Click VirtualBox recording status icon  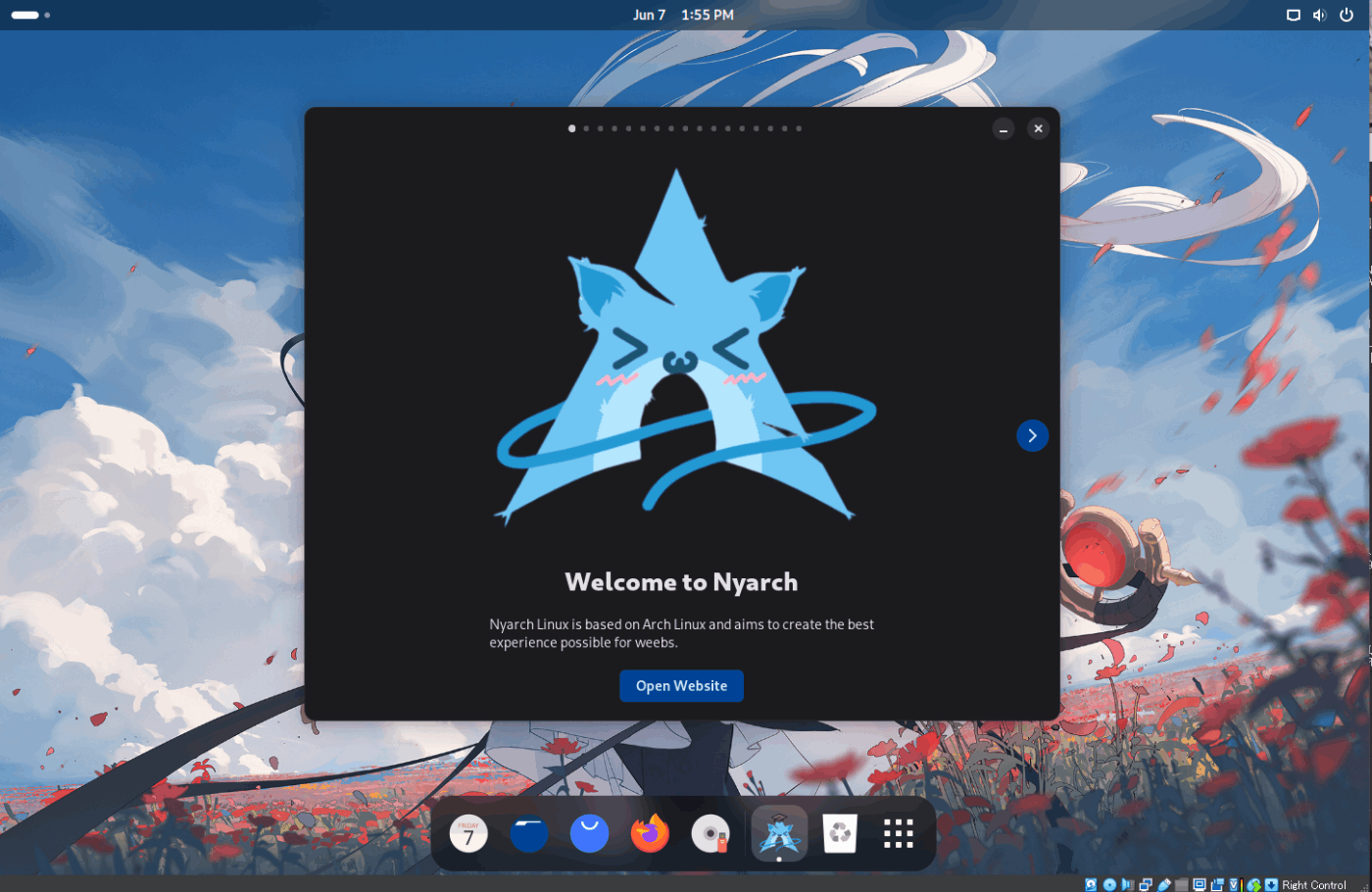click(x=1217, y=884)
